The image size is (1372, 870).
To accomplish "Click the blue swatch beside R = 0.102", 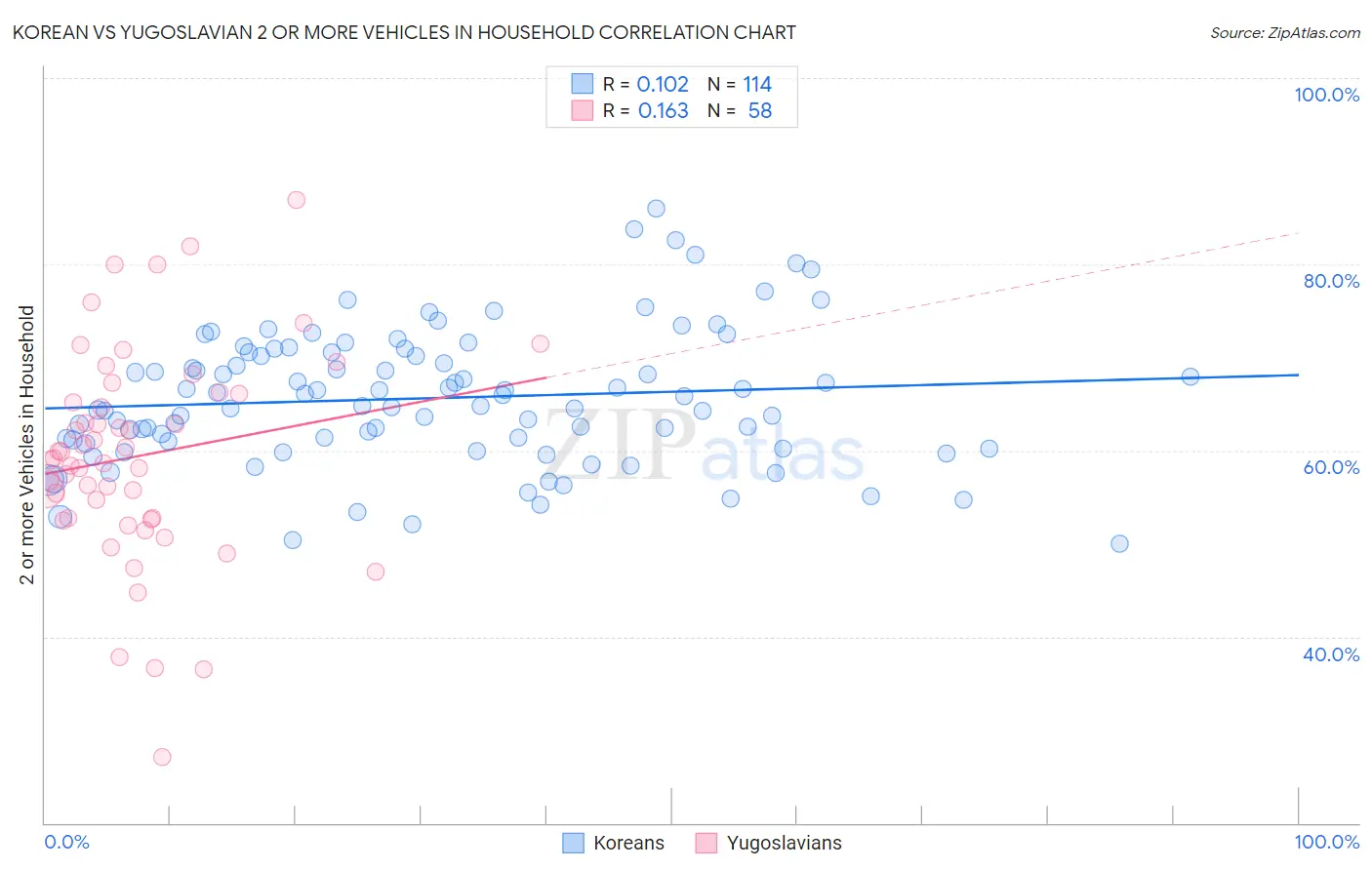I will click(x=582, y=84).
